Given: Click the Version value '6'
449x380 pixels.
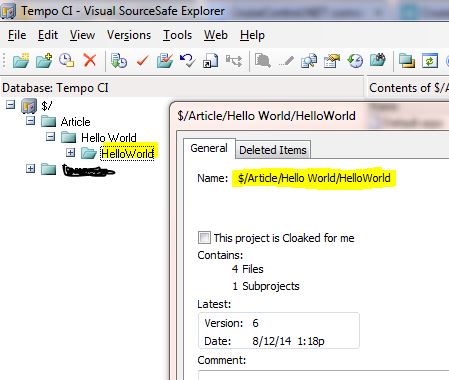Looking at the screenshot, I should pos(255,323).
